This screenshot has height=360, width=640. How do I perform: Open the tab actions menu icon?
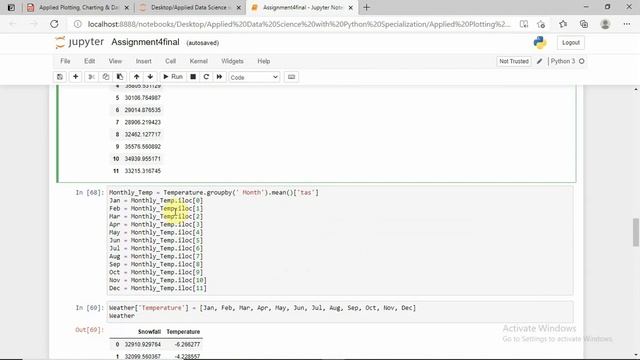[x=11, y=7]
